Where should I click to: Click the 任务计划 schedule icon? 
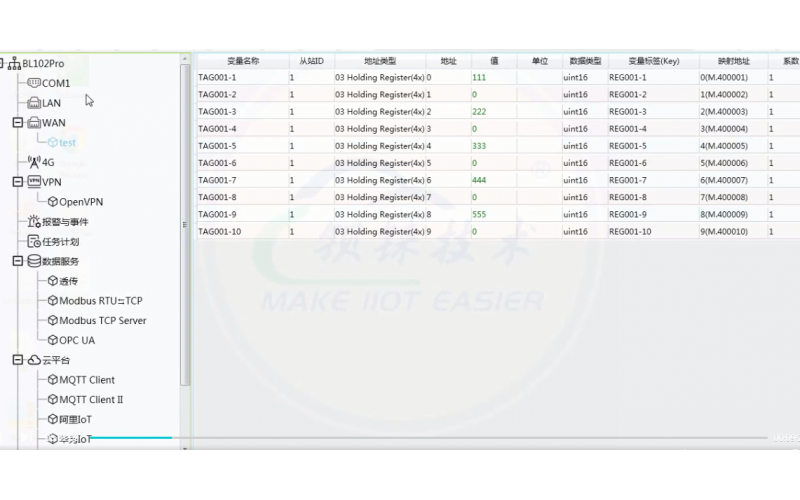(33, 242)
